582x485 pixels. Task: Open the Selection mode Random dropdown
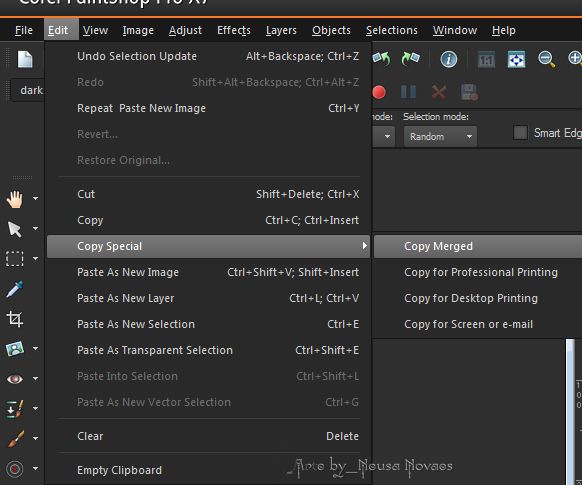pos(440,137)
